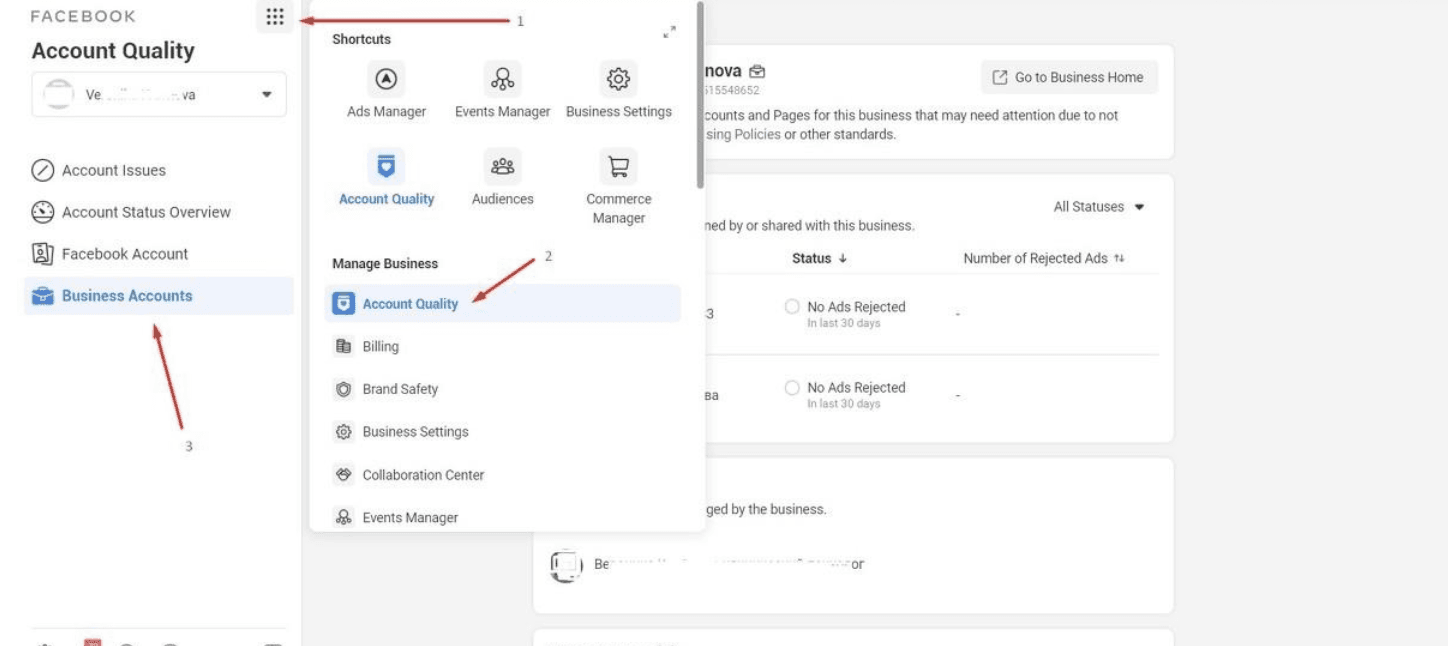Open Brand Safety menu entry
This screenshot has height=646, width=1448.
(x=503, y=389)
